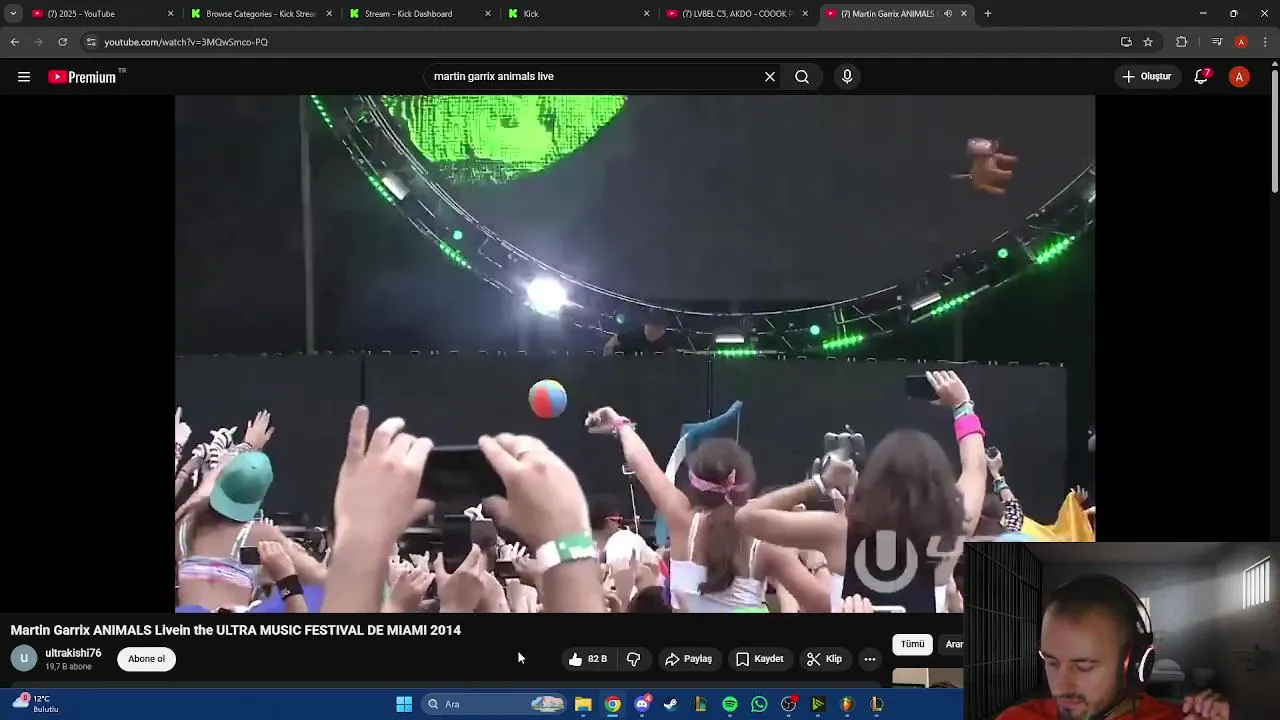Share video with Paylaş button
This screenshot has height=720, width=1280.
[x=689, y=659]
